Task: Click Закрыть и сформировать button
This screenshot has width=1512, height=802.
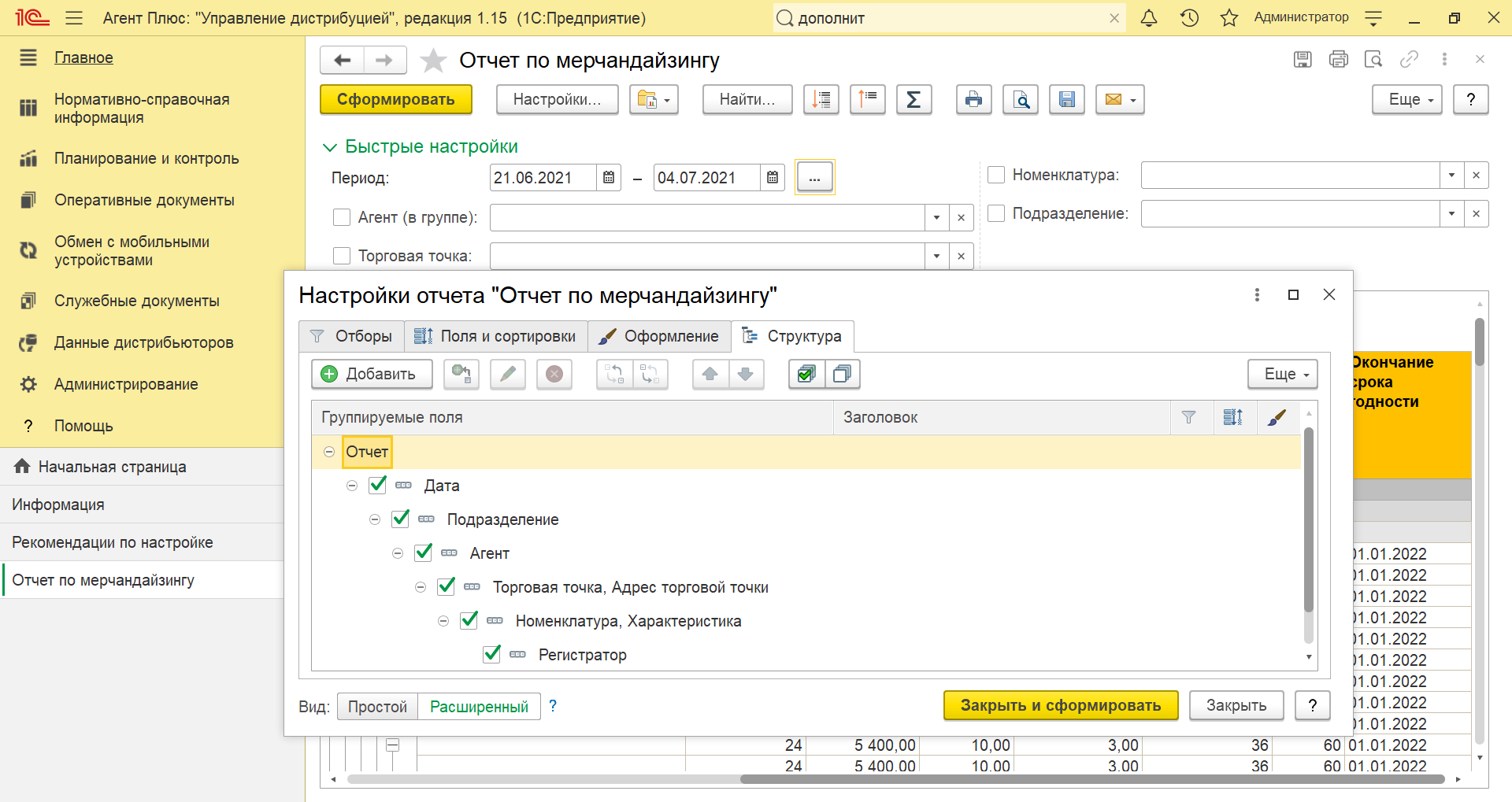Action: point(1061,705)
